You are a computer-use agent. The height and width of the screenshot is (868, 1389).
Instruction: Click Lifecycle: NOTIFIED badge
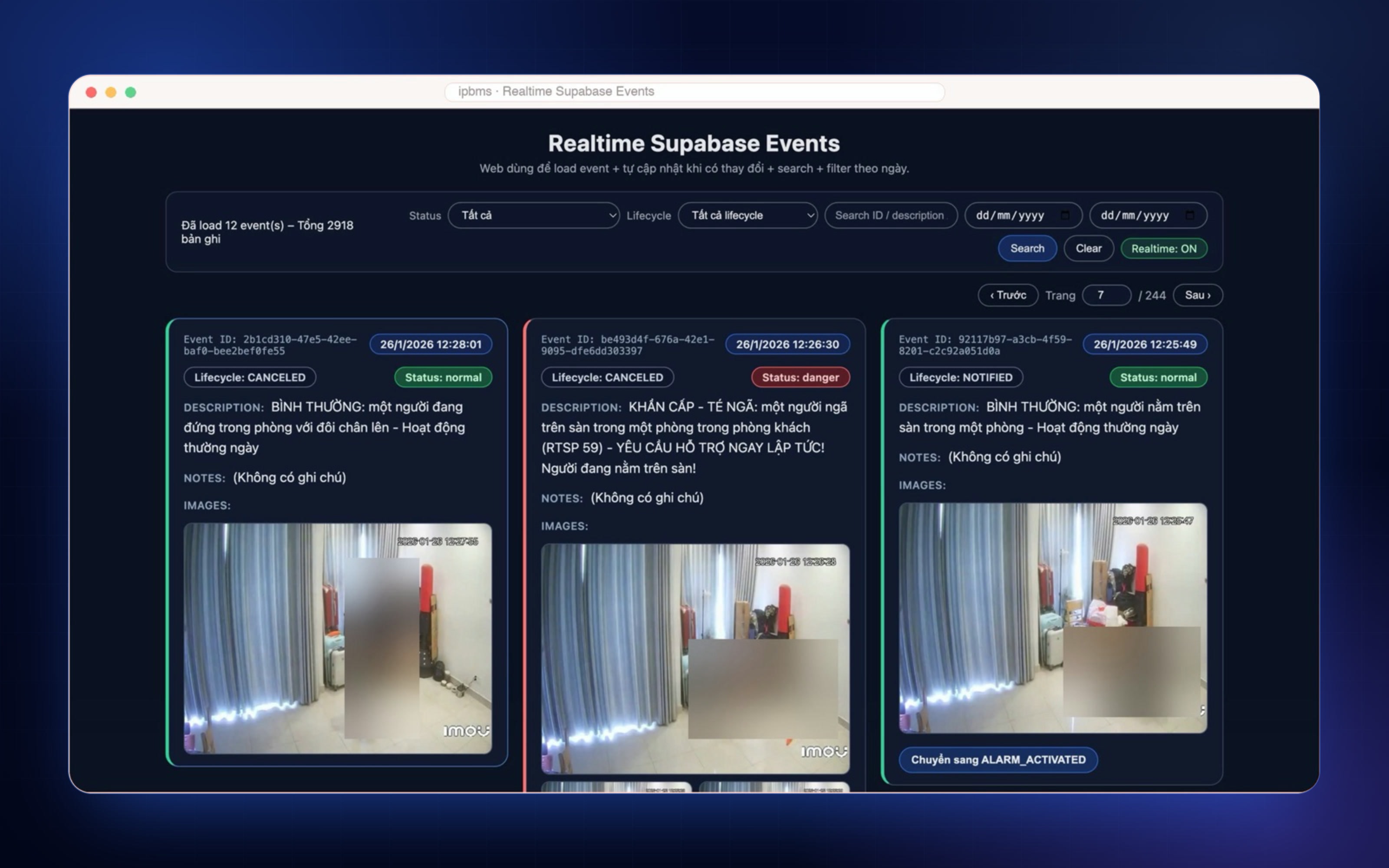point(961,377)
